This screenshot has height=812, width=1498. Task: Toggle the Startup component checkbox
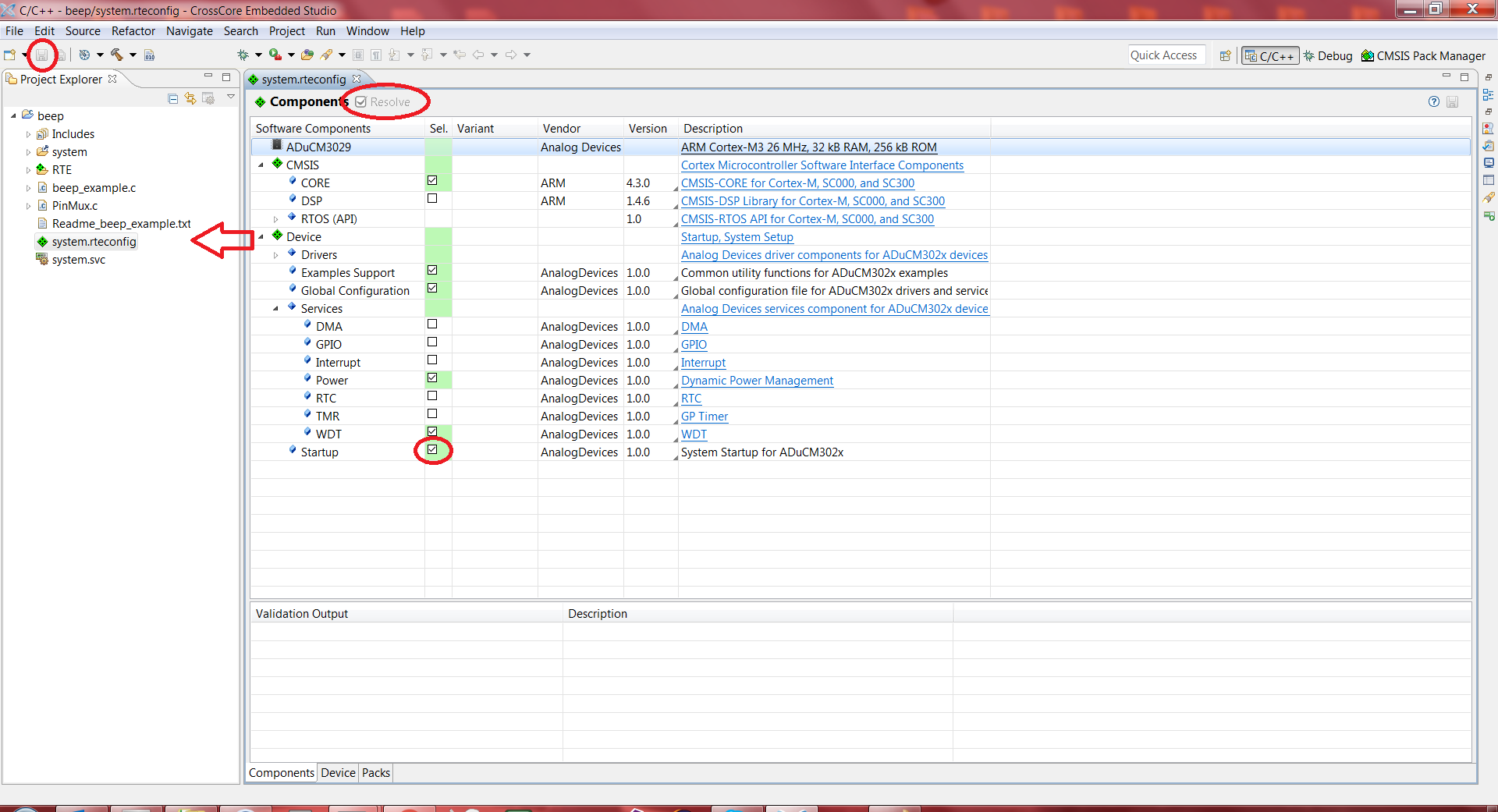[432, 450]
